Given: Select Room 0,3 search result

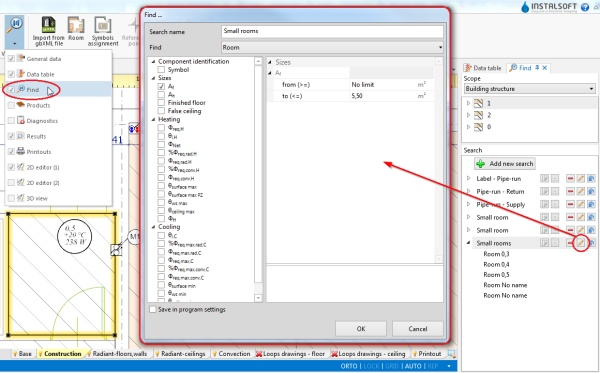Looking at the screenshot, I should point(496,254).
